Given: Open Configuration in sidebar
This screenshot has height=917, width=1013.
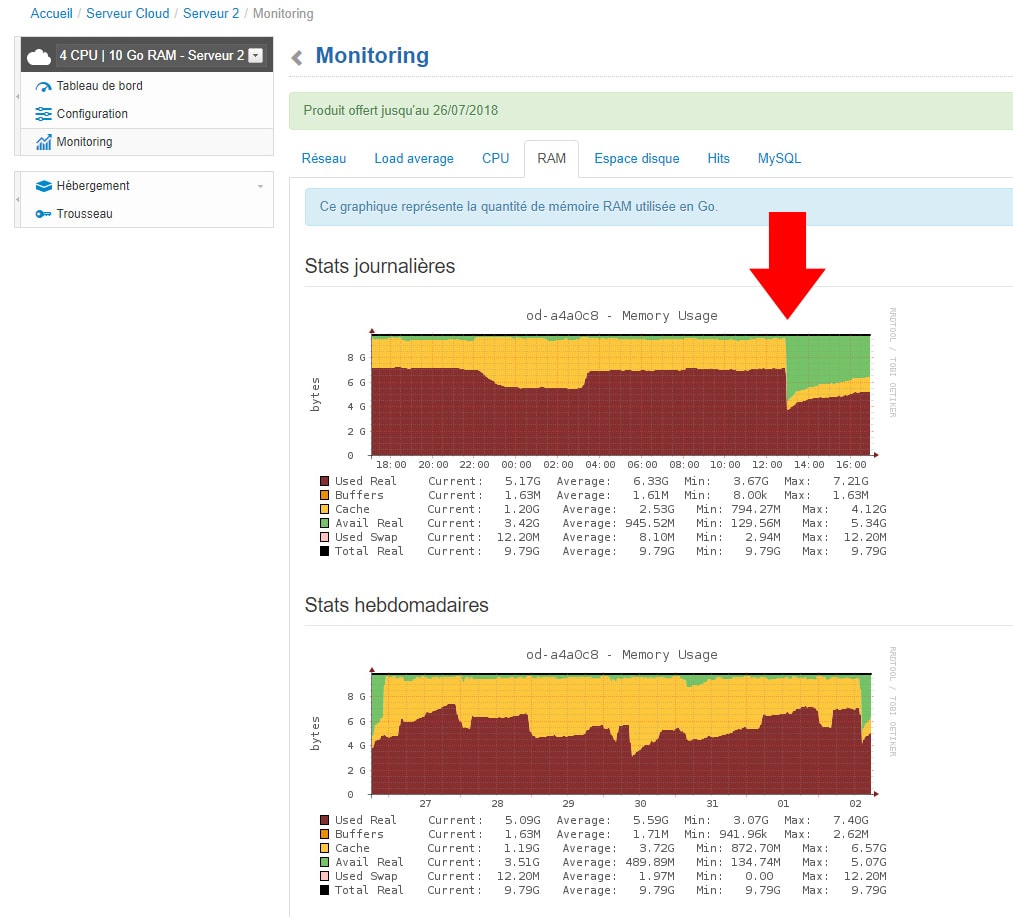Looking at the screenshot, I should coord(92,114).
